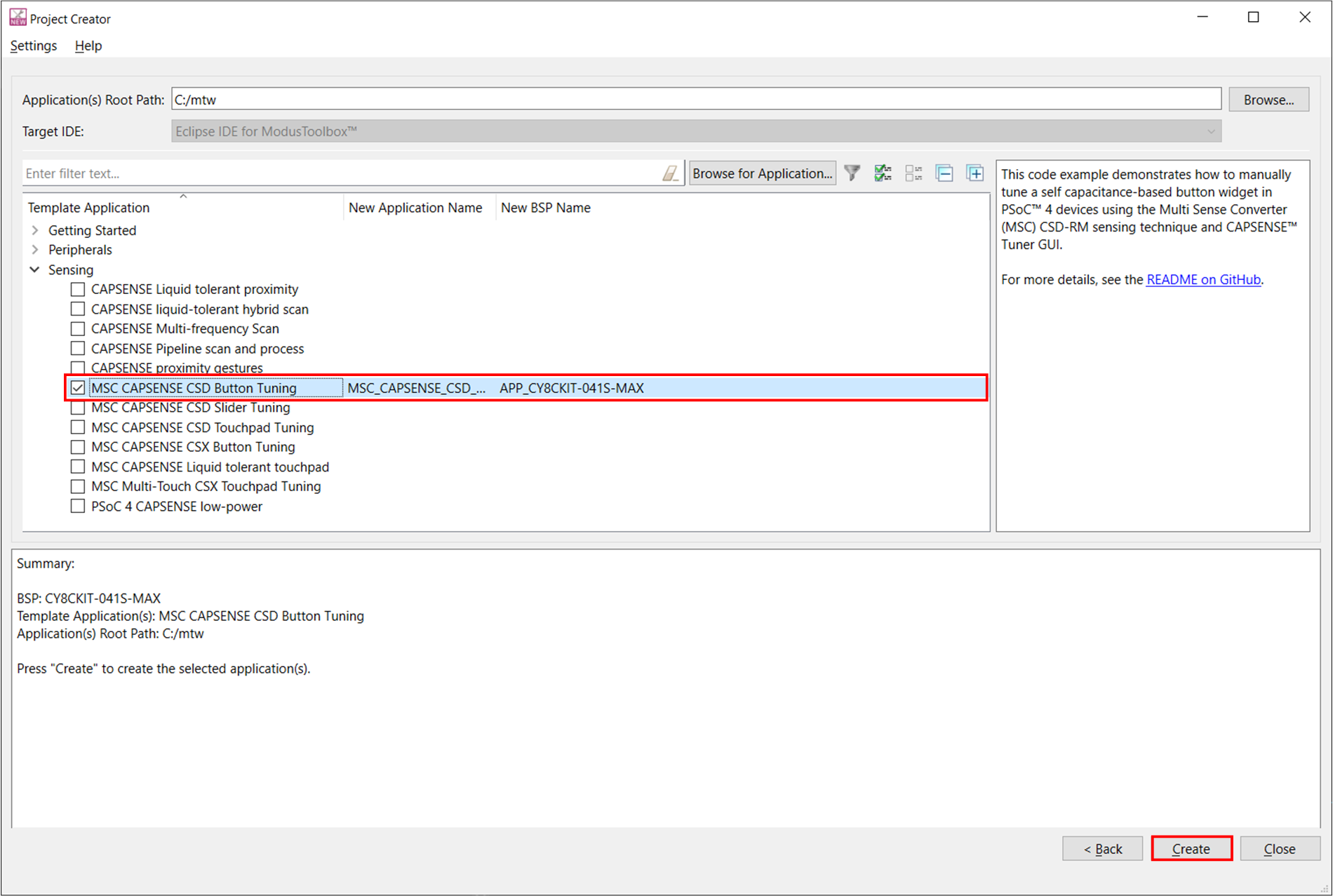Click Browse for Application... button
This screenshot has height=896, width=1333.
click(x=763, y=173)
